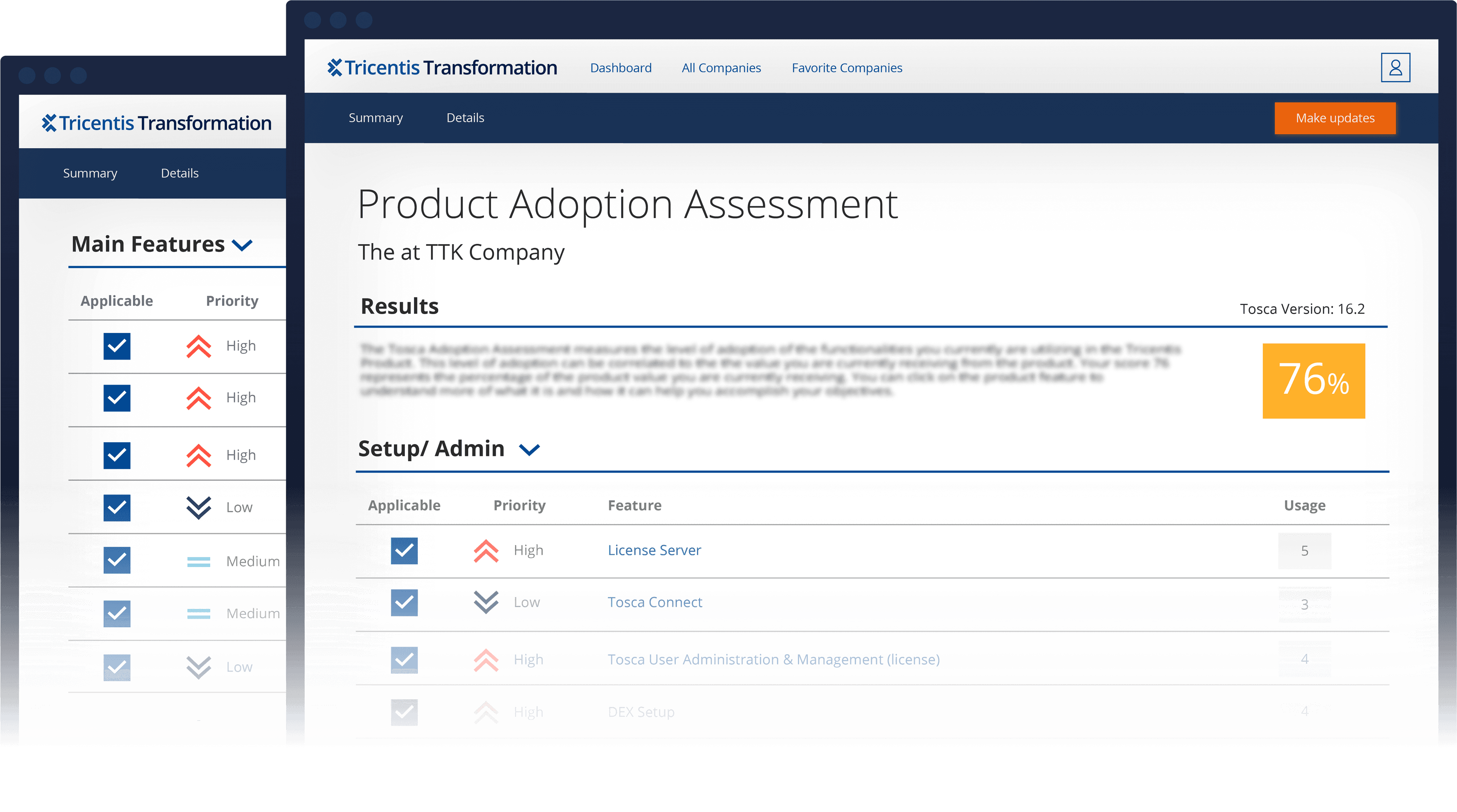The height and width of the screenshot is (812, 1457).
Task: Click second Medium priority icon in Main Features
Action: (x=198, y=614)
